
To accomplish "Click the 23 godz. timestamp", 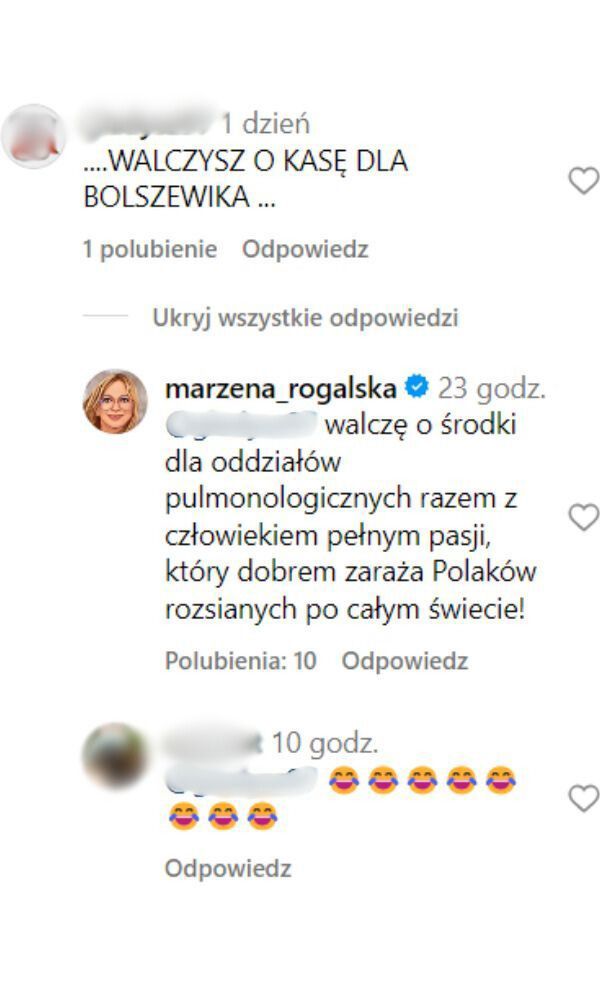I will [492, 388].
